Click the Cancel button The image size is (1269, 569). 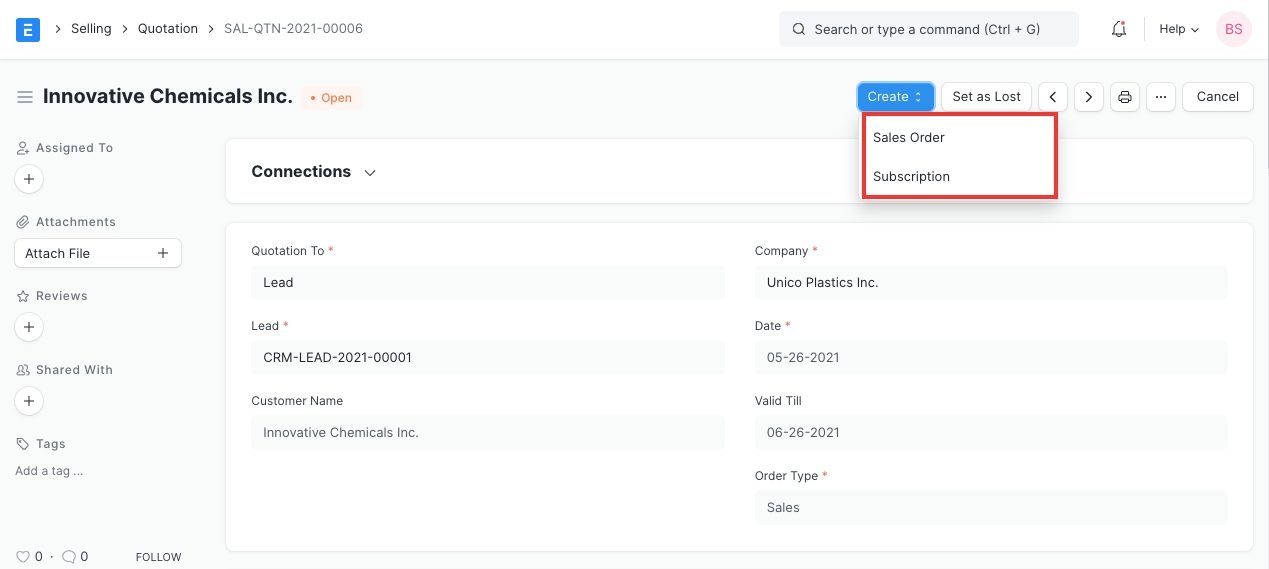click(1217, 97)
